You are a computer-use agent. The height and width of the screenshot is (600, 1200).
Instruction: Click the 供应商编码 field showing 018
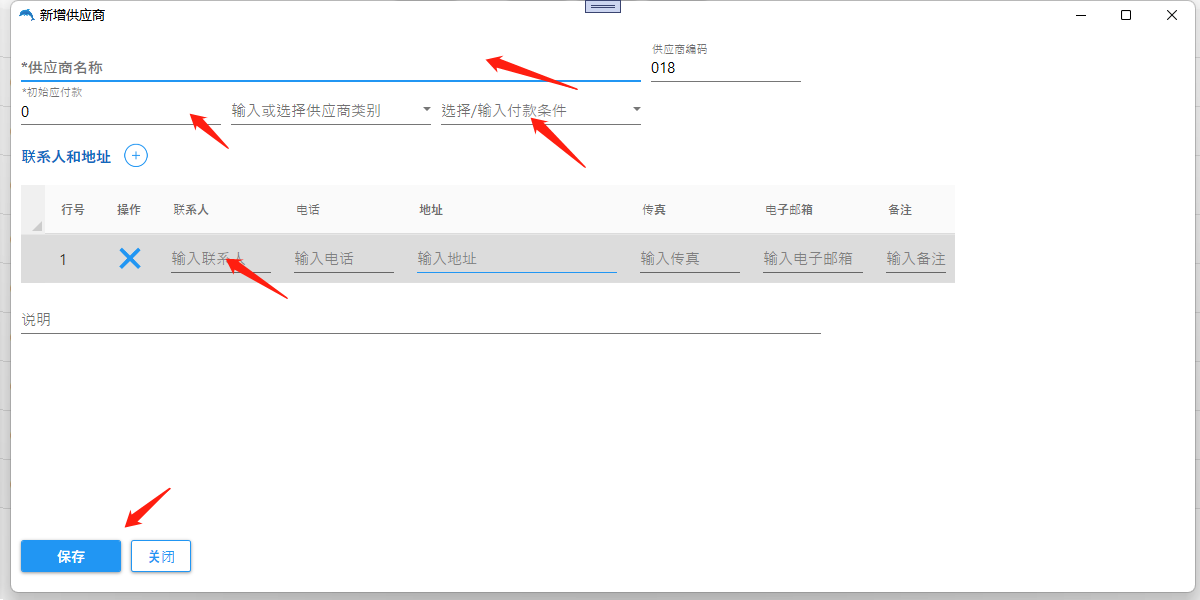click(725, 68)
